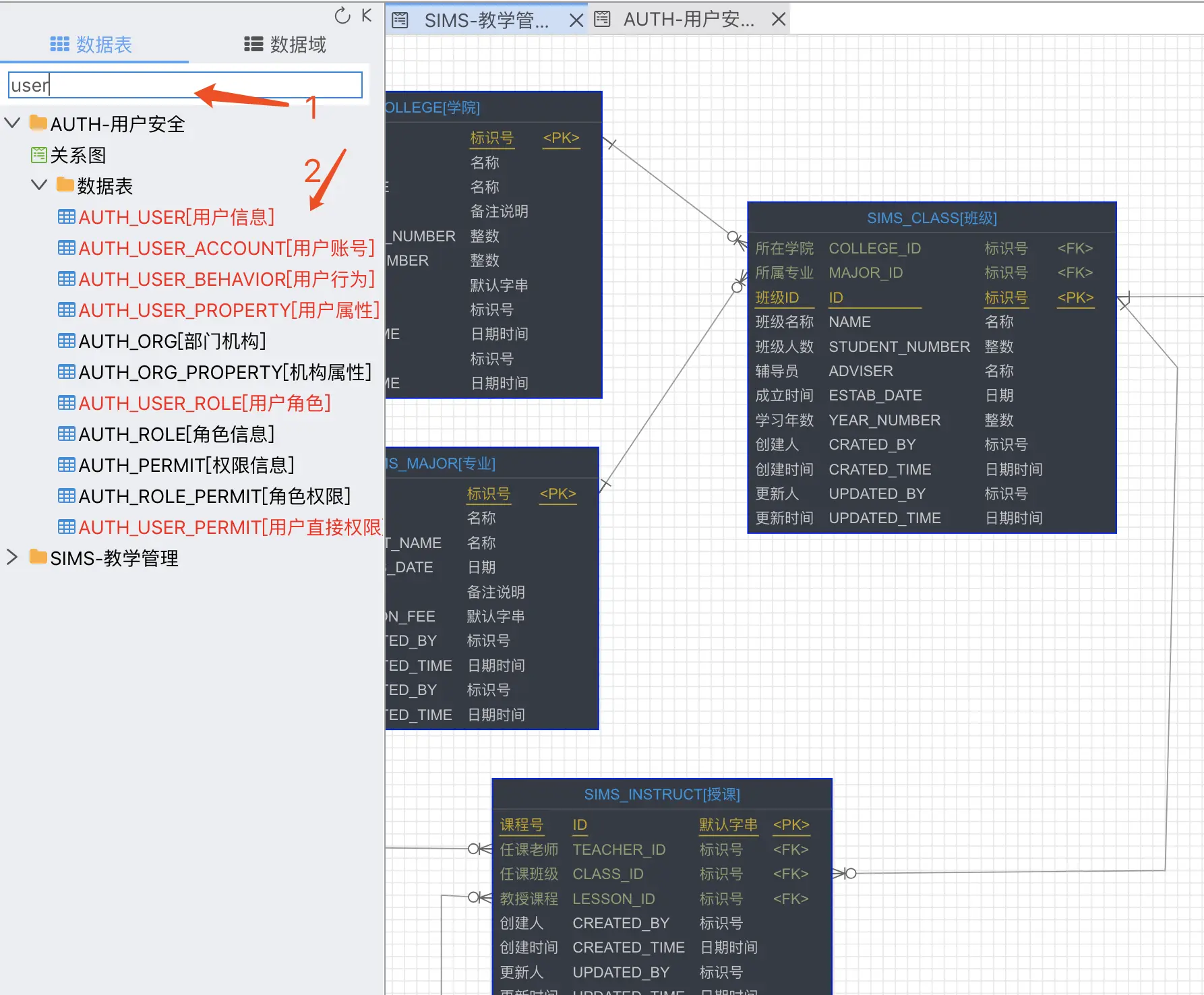Click YEAR_NUMBER field in SIMS_CLASS
This screenshot has width=1204, height=995.
pos(884,420)
